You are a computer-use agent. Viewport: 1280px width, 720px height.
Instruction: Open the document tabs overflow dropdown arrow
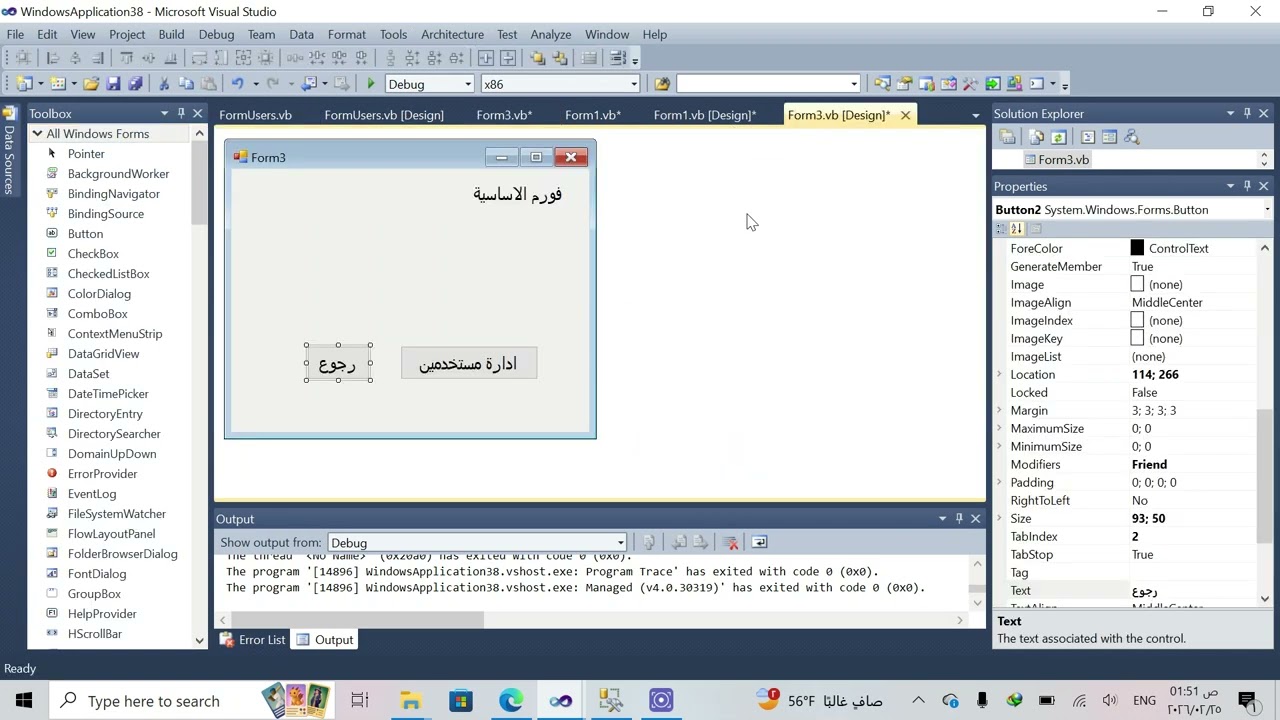pyautogui.click(x=975, y=115)
